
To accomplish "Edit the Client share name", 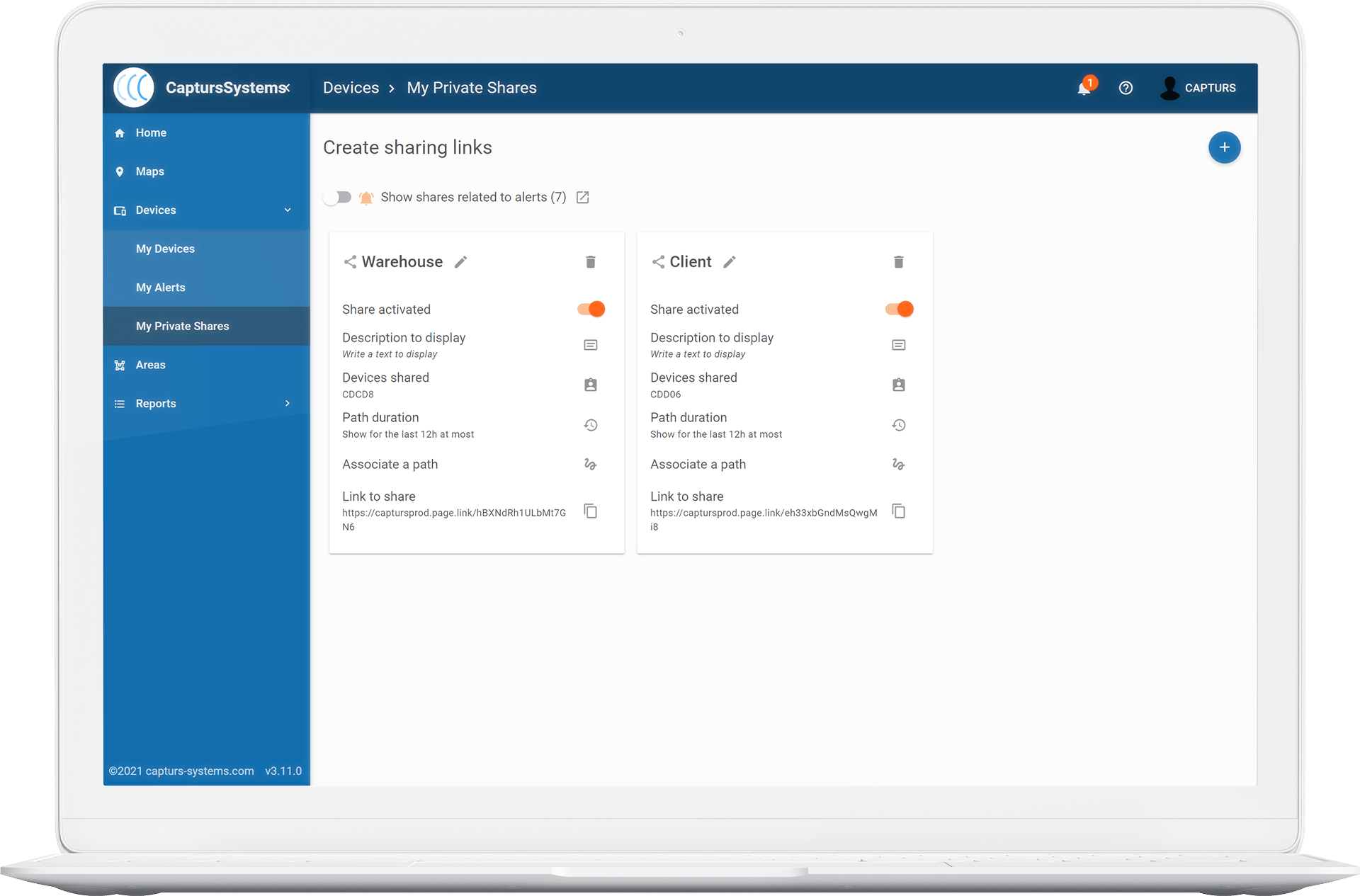I will [730, 262].
